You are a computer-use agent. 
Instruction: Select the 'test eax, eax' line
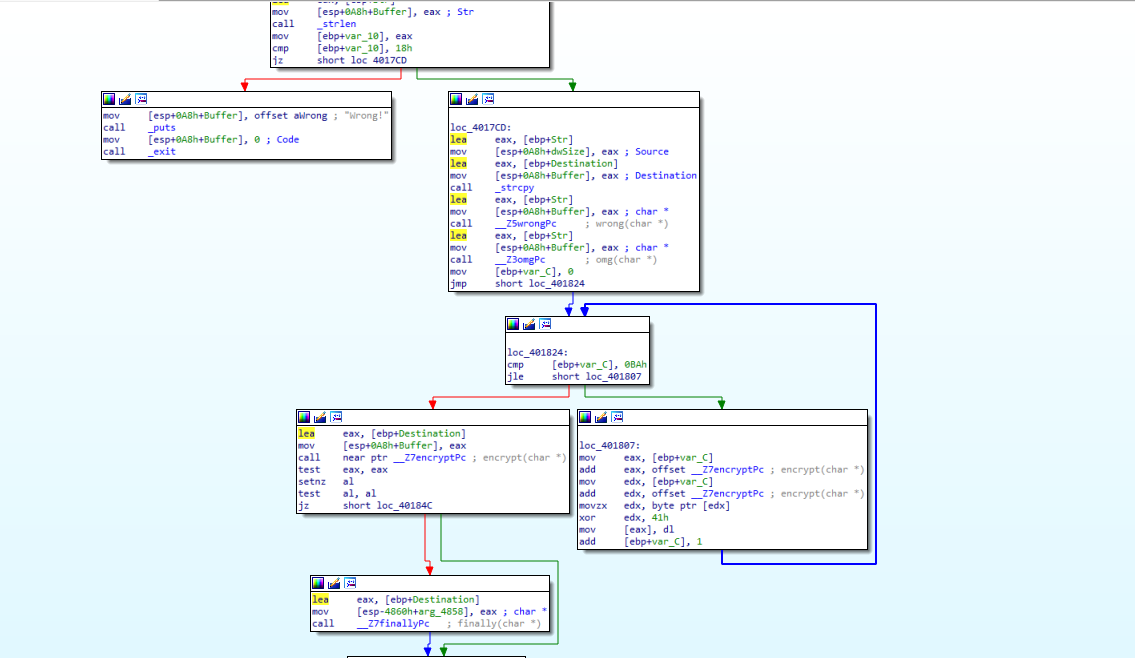pos(343,470)
